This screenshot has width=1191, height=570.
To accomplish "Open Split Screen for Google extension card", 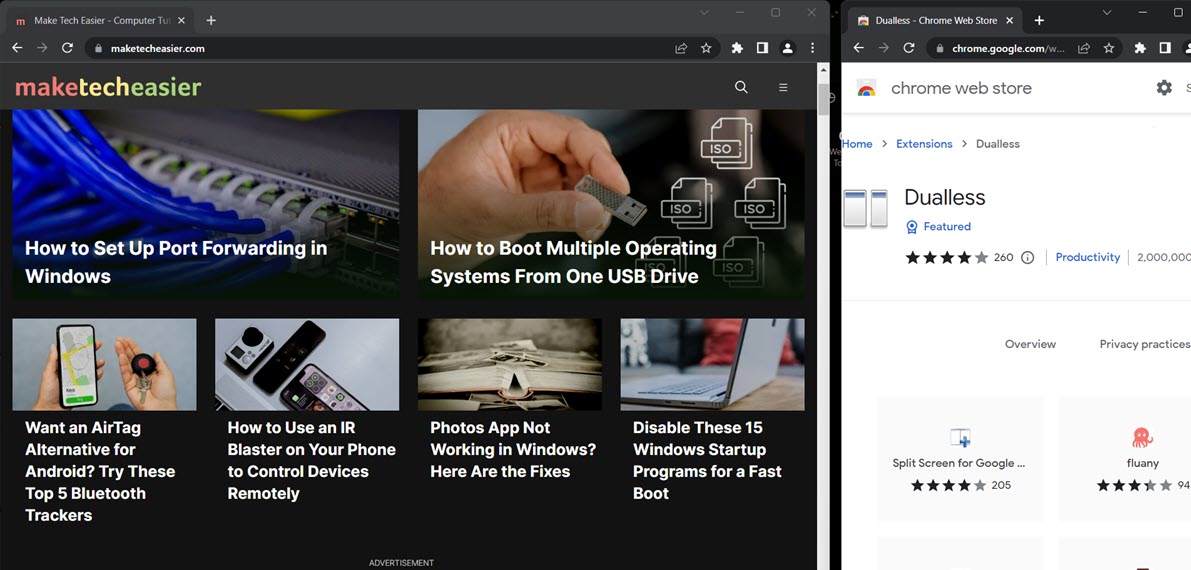I will 960,458.
